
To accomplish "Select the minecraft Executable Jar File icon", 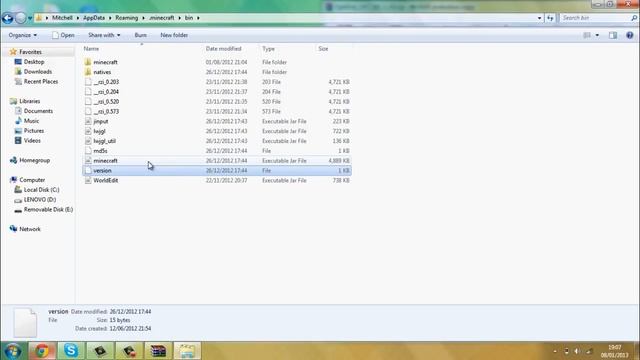I will coord(88,160).
